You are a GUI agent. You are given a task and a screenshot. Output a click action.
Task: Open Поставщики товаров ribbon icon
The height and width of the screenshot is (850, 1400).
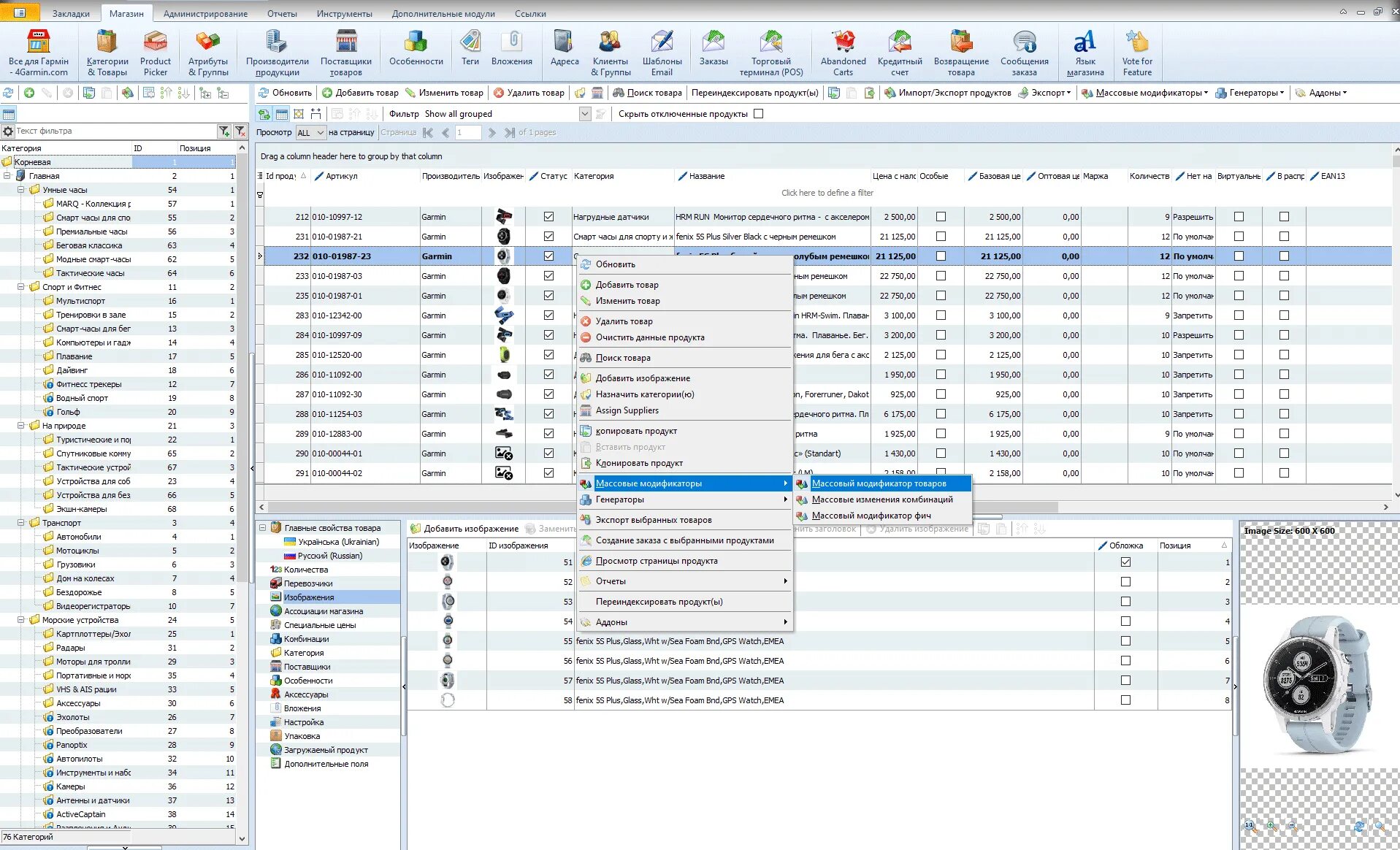pyautogui.click(x=345, y=53)
